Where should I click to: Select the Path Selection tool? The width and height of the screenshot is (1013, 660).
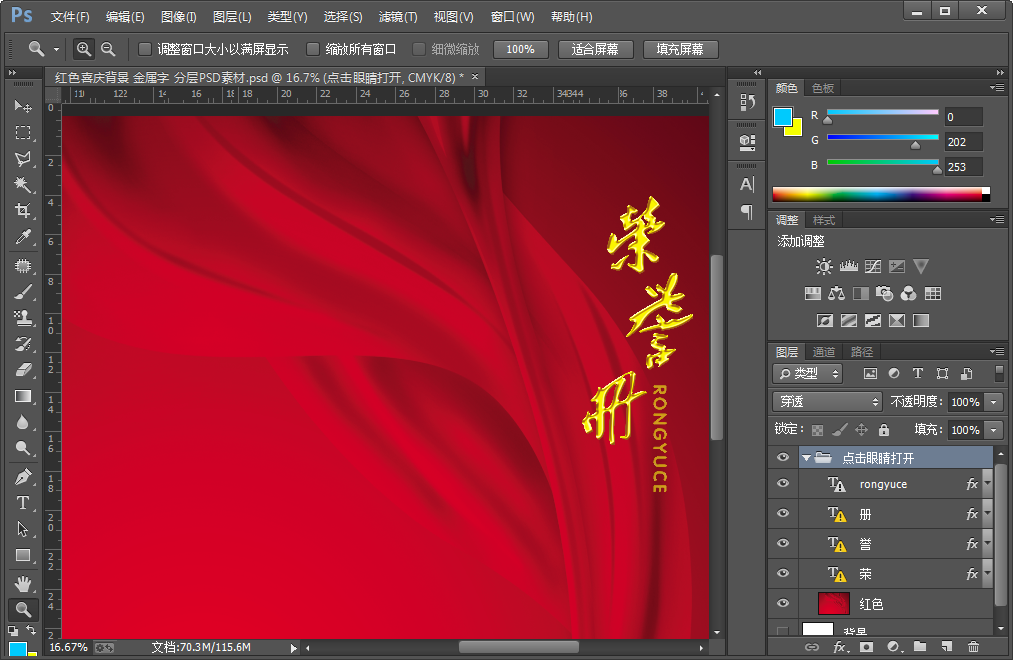pos(23,529)
